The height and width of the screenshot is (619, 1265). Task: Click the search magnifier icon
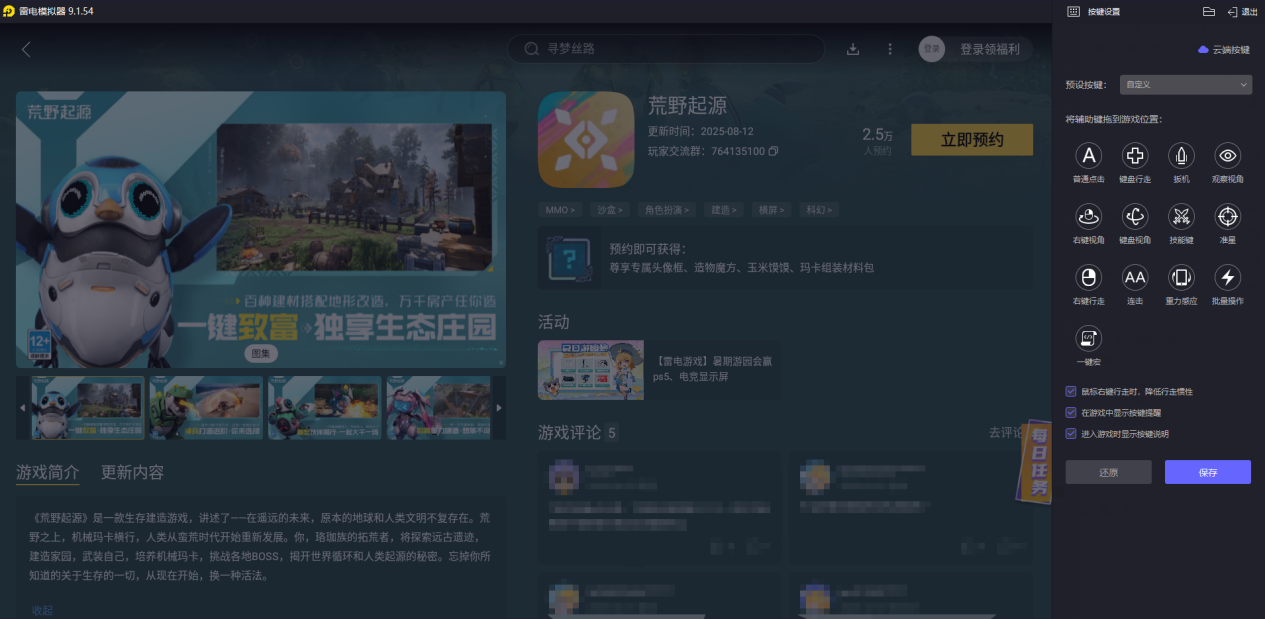(x=532, y=49)
